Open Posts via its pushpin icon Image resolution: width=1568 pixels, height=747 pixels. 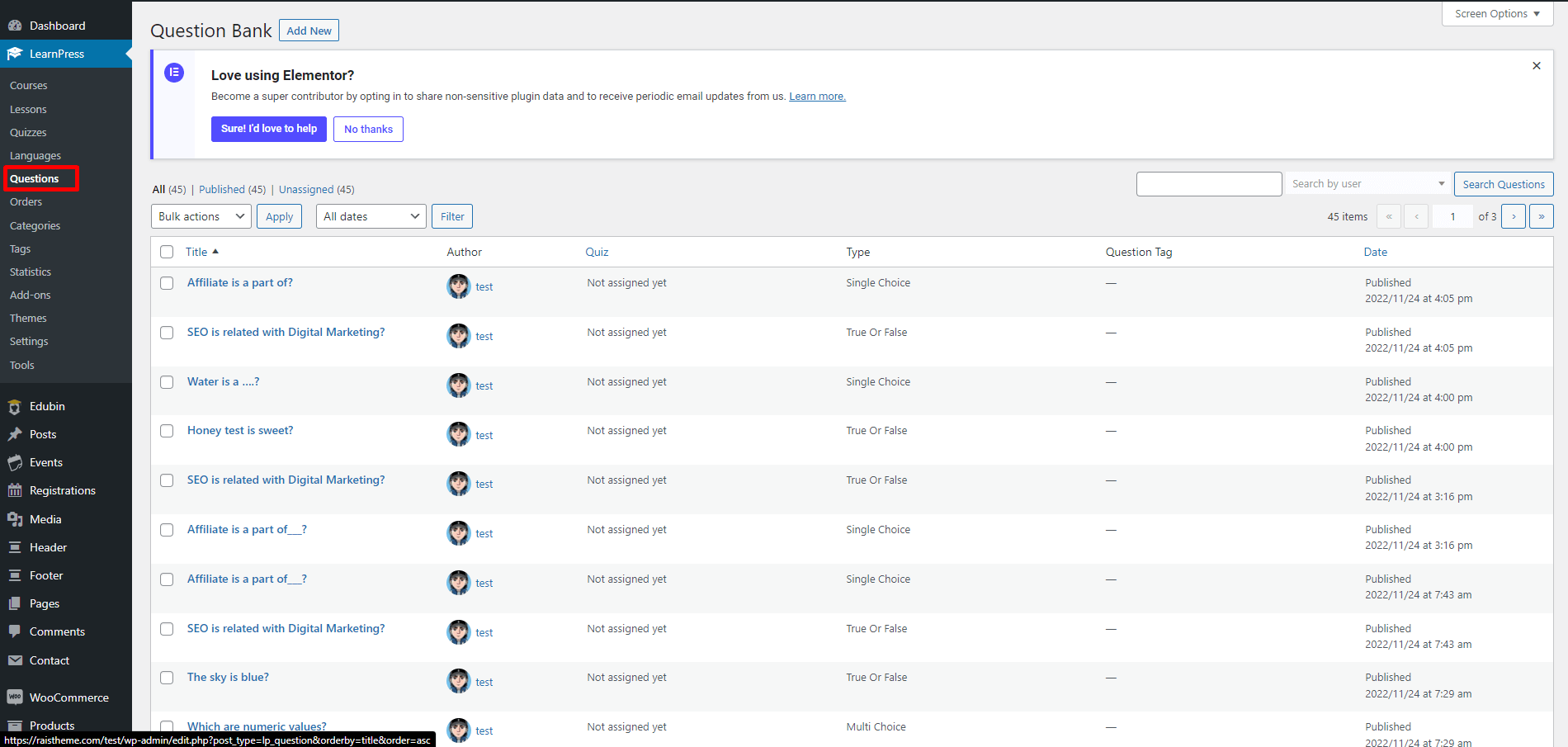click(x=15, y=435)
